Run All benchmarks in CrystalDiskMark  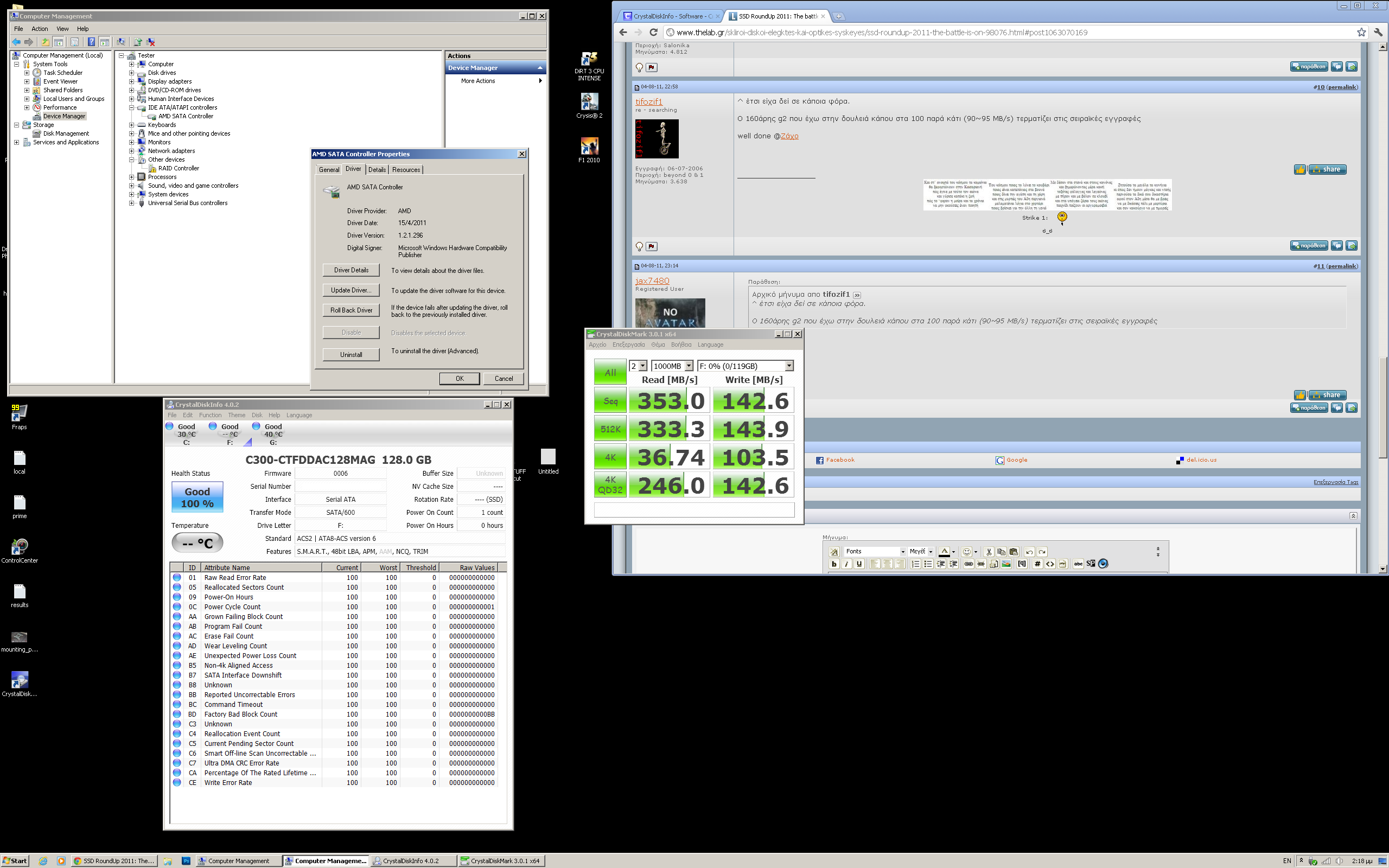[x=610, y=372]
